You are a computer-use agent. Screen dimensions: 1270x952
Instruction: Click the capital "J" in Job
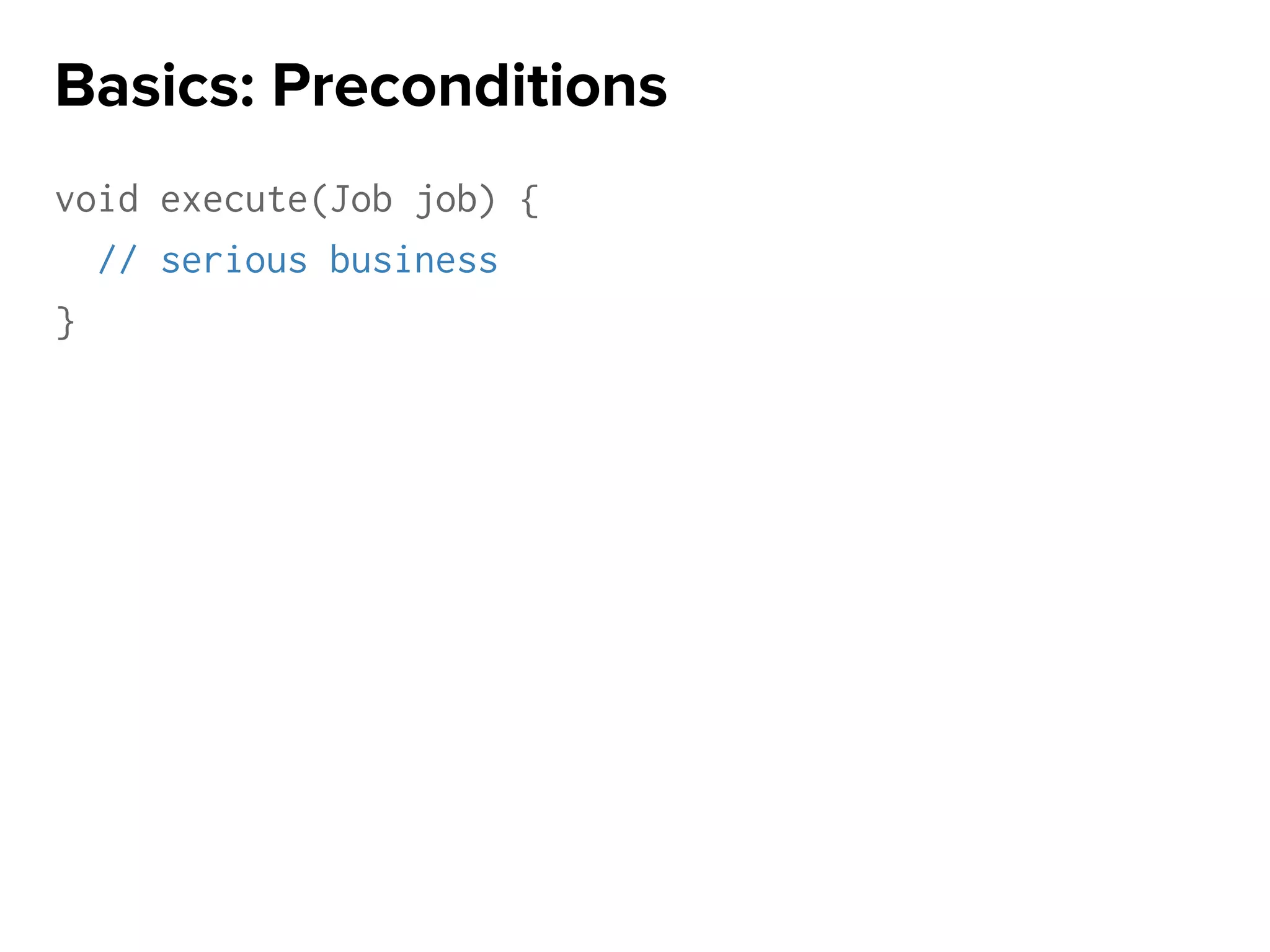[339, 200]
